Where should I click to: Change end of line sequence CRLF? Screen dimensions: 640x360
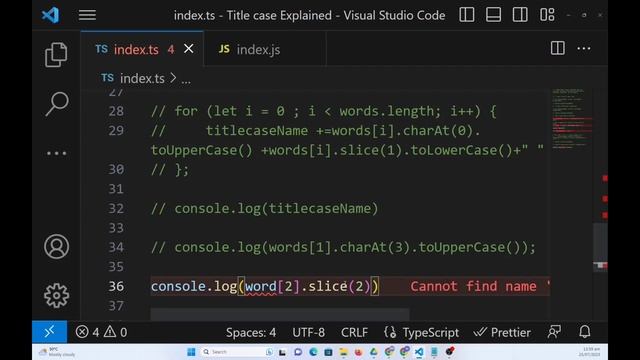354,333
